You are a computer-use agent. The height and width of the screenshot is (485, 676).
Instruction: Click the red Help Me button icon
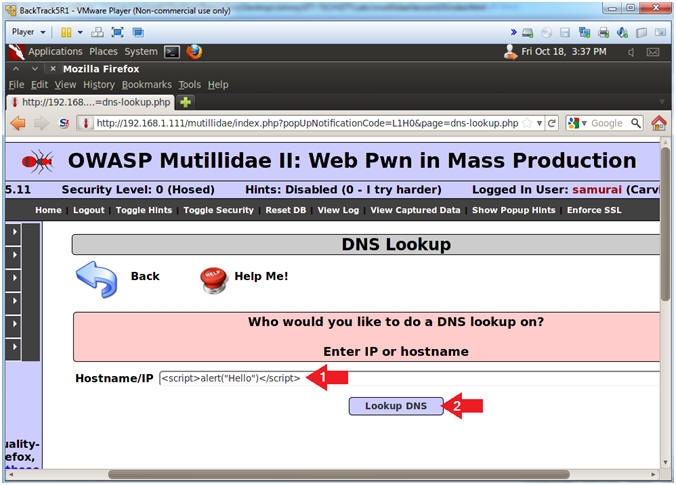214,280
